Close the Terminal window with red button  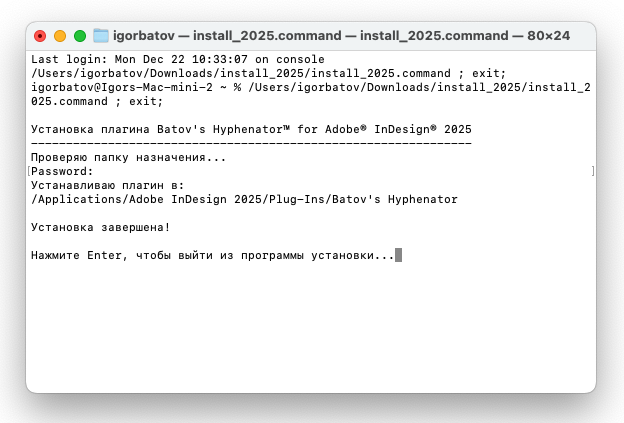click(x=40, y=36)
